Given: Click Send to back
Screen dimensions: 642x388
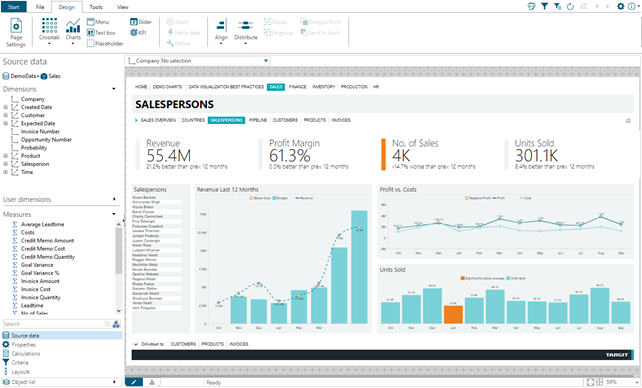Looking at the screenshot, I should coord(320,33).
